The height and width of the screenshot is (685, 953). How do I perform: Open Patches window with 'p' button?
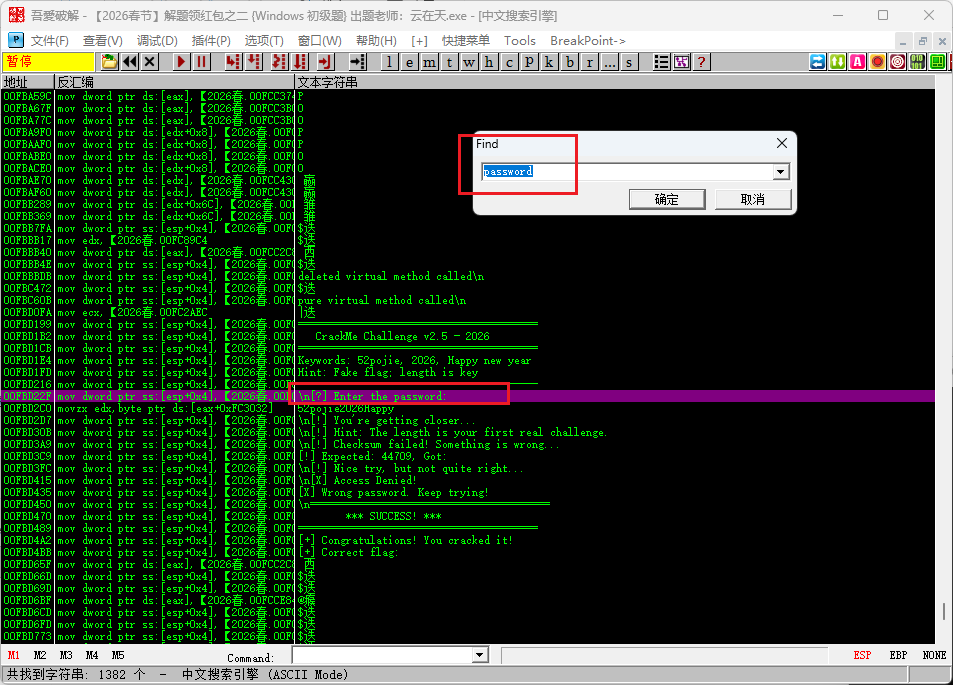[529, 62]
